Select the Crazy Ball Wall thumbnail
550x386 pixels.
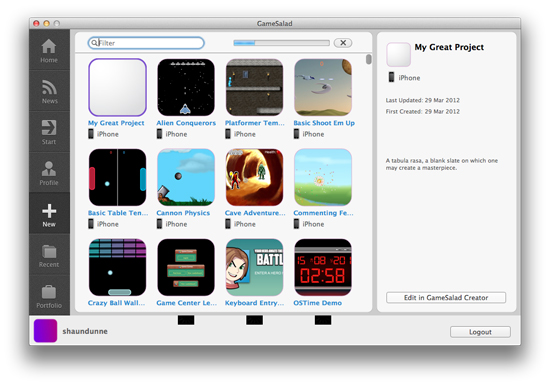[118, 267]
